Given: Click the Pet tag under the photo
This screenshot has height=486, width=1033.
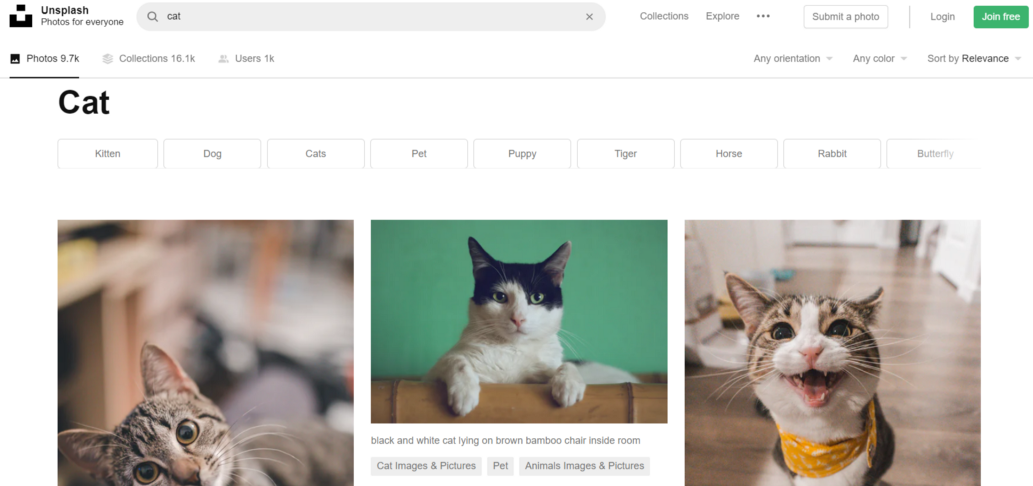Looking at the screenshot, I should [501, 466].
